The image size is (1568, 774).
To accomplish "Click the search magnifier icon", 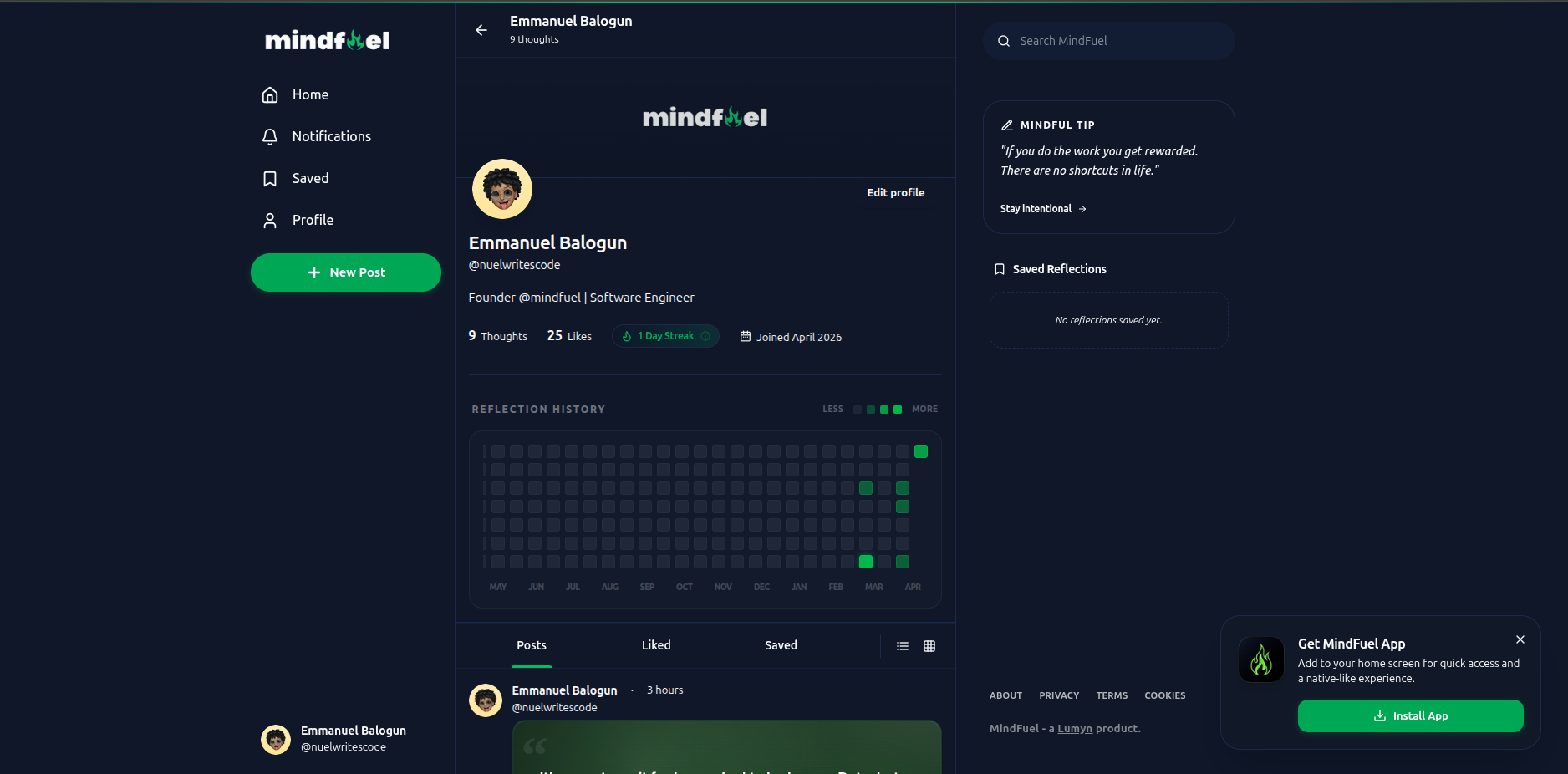I will (1004, 41).
